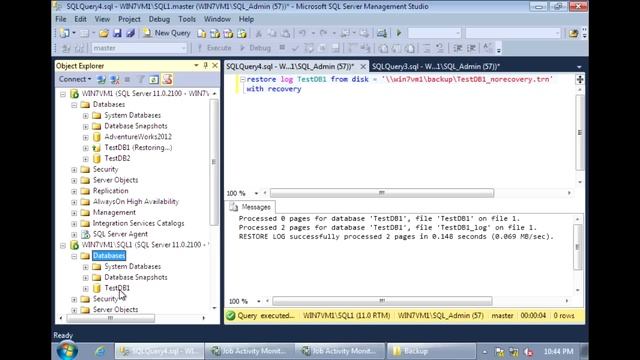This screenshot has height=360, width=640.
Task: Toggle the Object Explorer auto-hide pin
Action: click(206, 65)
